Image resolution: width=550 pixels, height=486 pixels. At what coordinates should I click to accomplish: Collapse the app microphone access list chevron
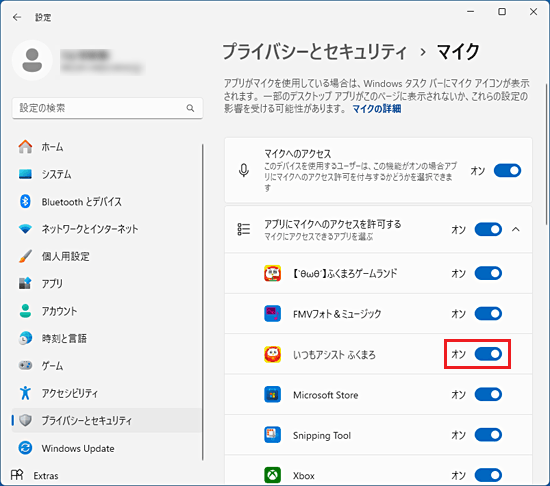pyautogui.click(x=515, y=229)
